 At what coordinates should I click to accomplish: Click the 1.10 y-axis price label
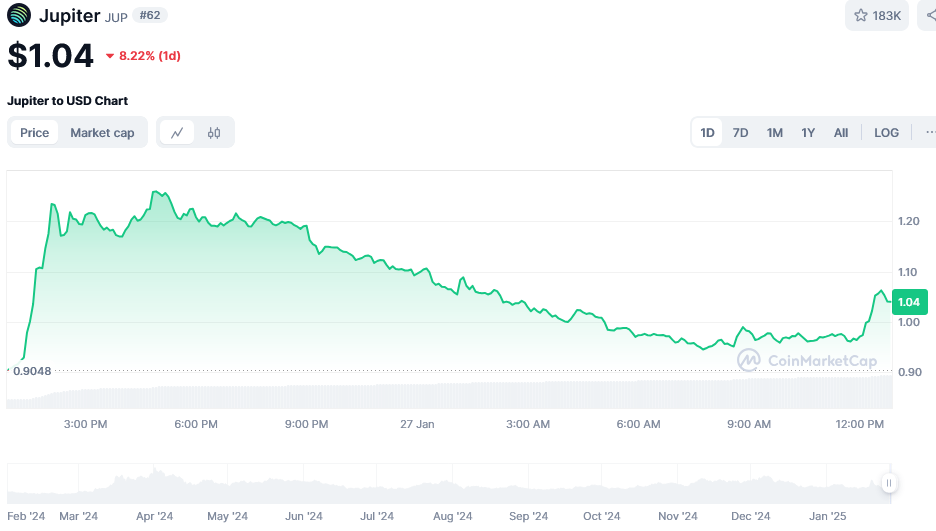coord(907,272)
